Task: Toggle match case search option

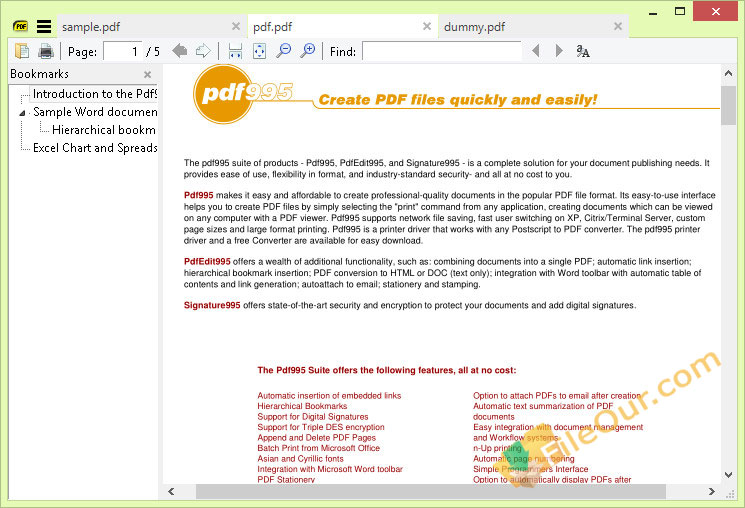Action: pos(583,51)
